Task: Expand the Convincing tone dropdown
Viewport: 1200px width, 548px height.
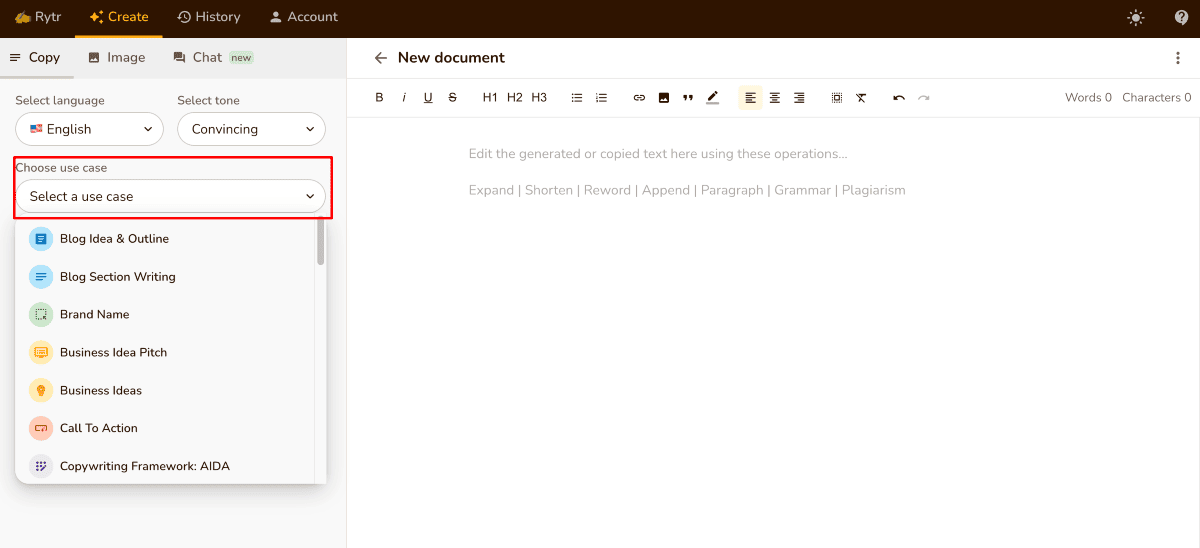Action: [x=251, y=129]
